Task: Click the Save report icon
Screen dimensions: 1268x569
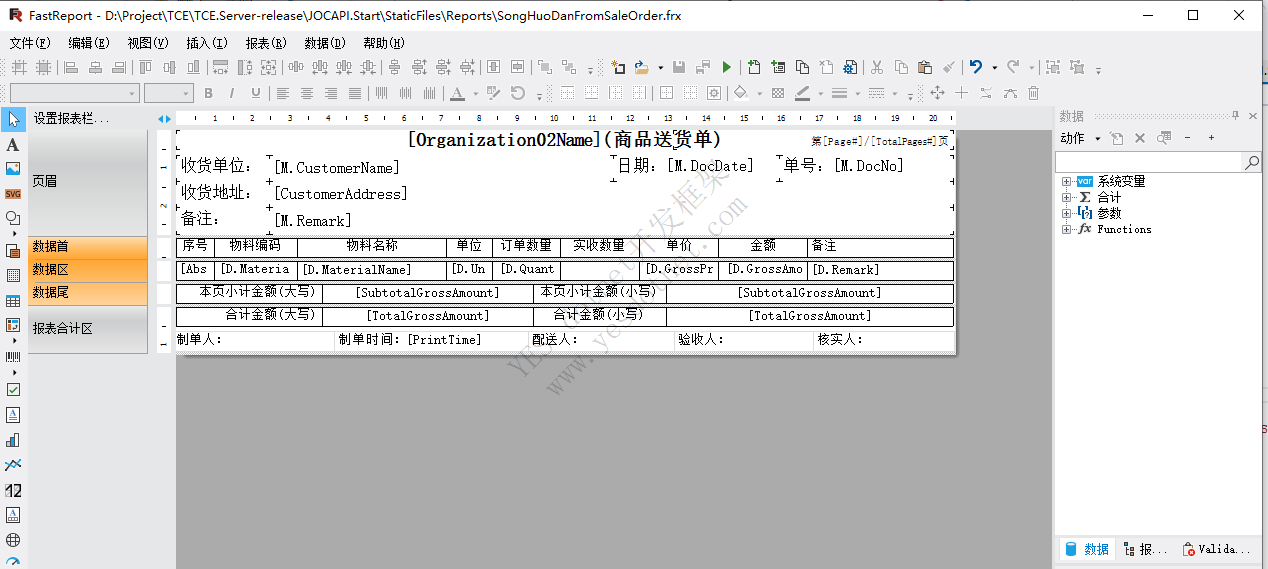Action: point(679,67)
